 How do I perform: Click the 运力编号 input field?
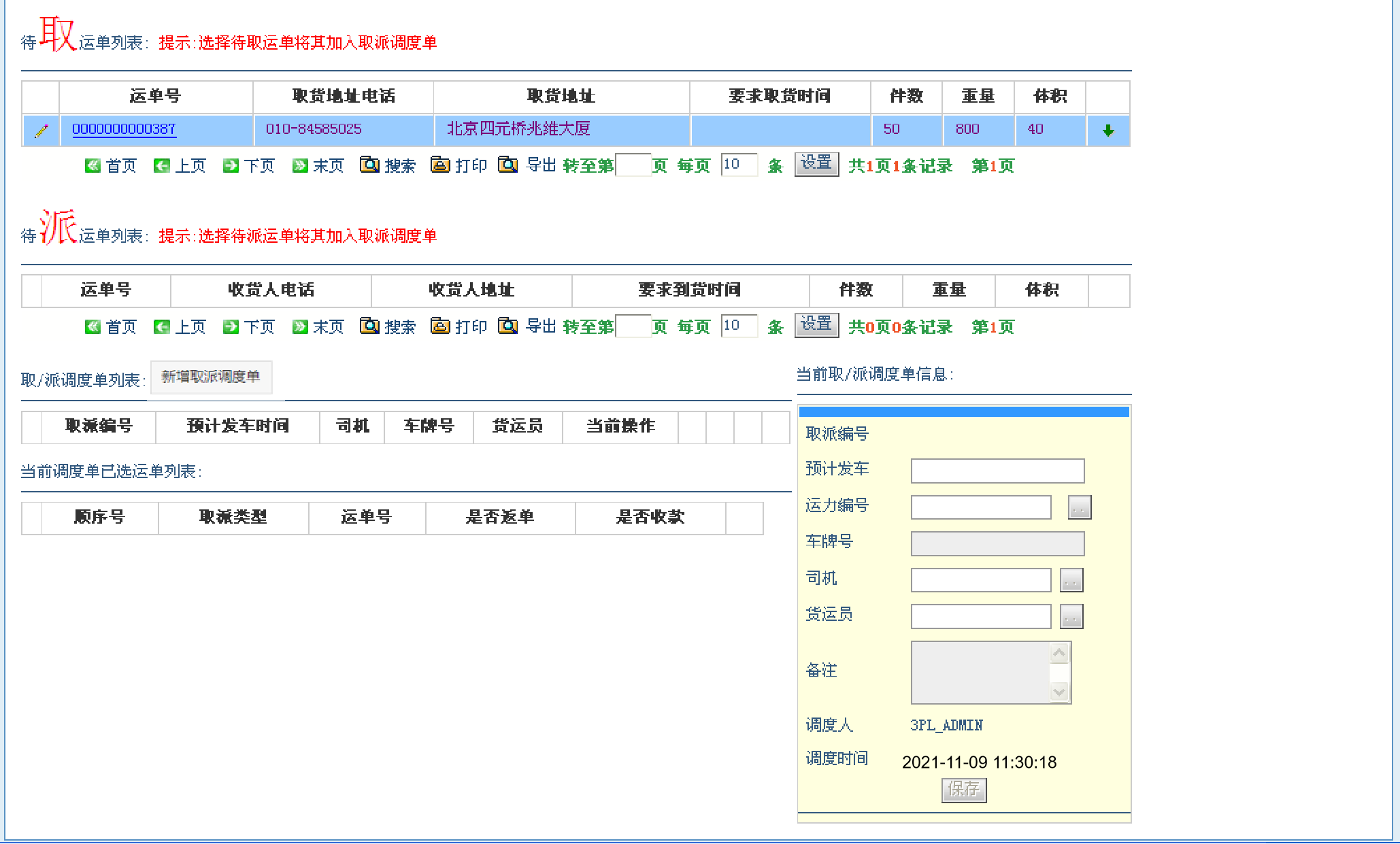[x=981, y=507]
